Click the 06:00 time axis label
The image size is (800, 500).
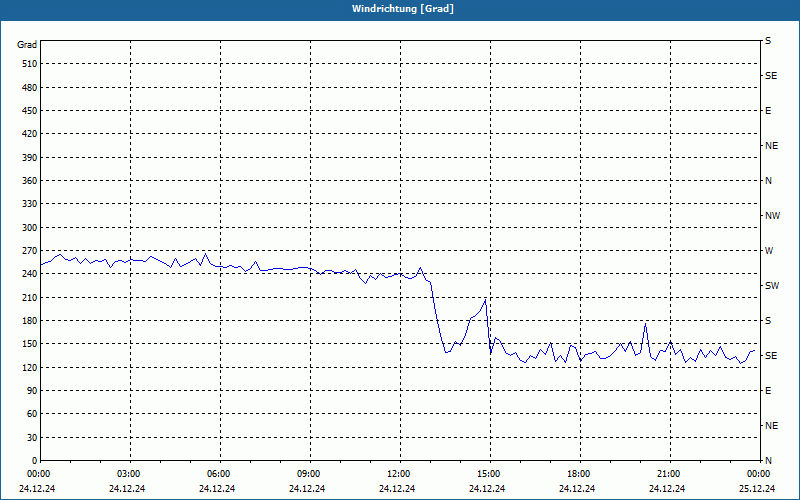(218, 474)
